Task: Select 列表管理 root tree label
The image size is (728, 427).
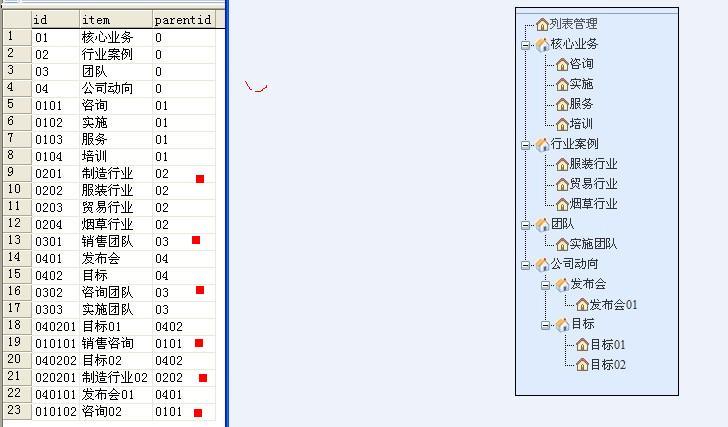Action: tap(573, 24)
